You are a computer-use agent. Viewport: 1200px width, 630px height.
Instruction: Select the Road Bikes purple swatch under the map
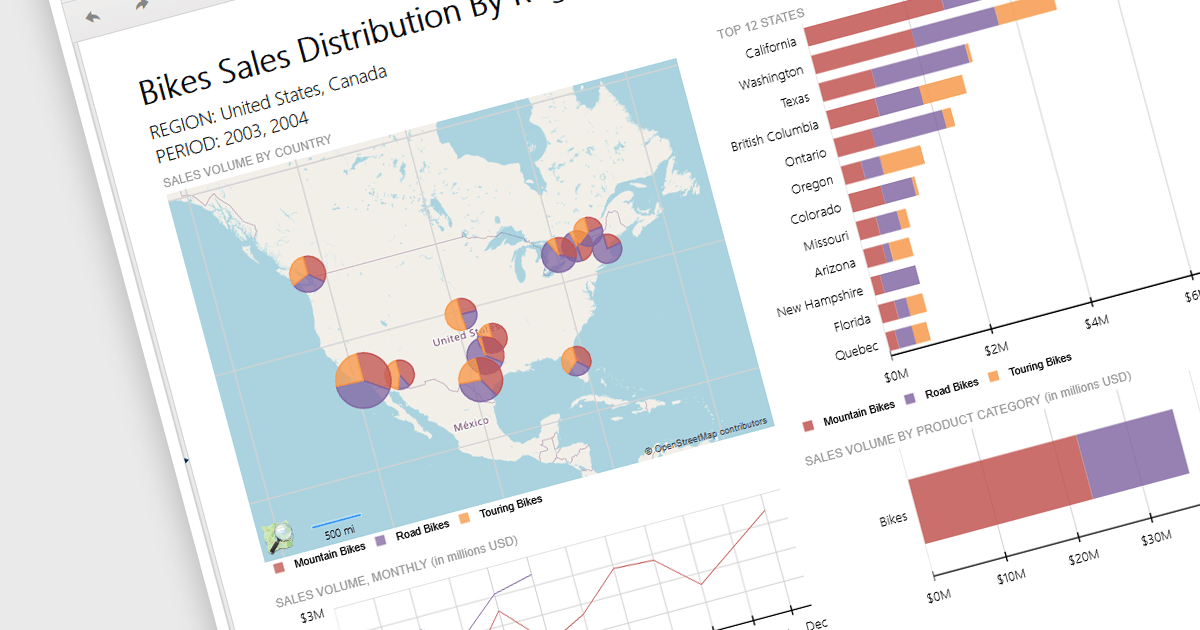[x=380, y=541]
